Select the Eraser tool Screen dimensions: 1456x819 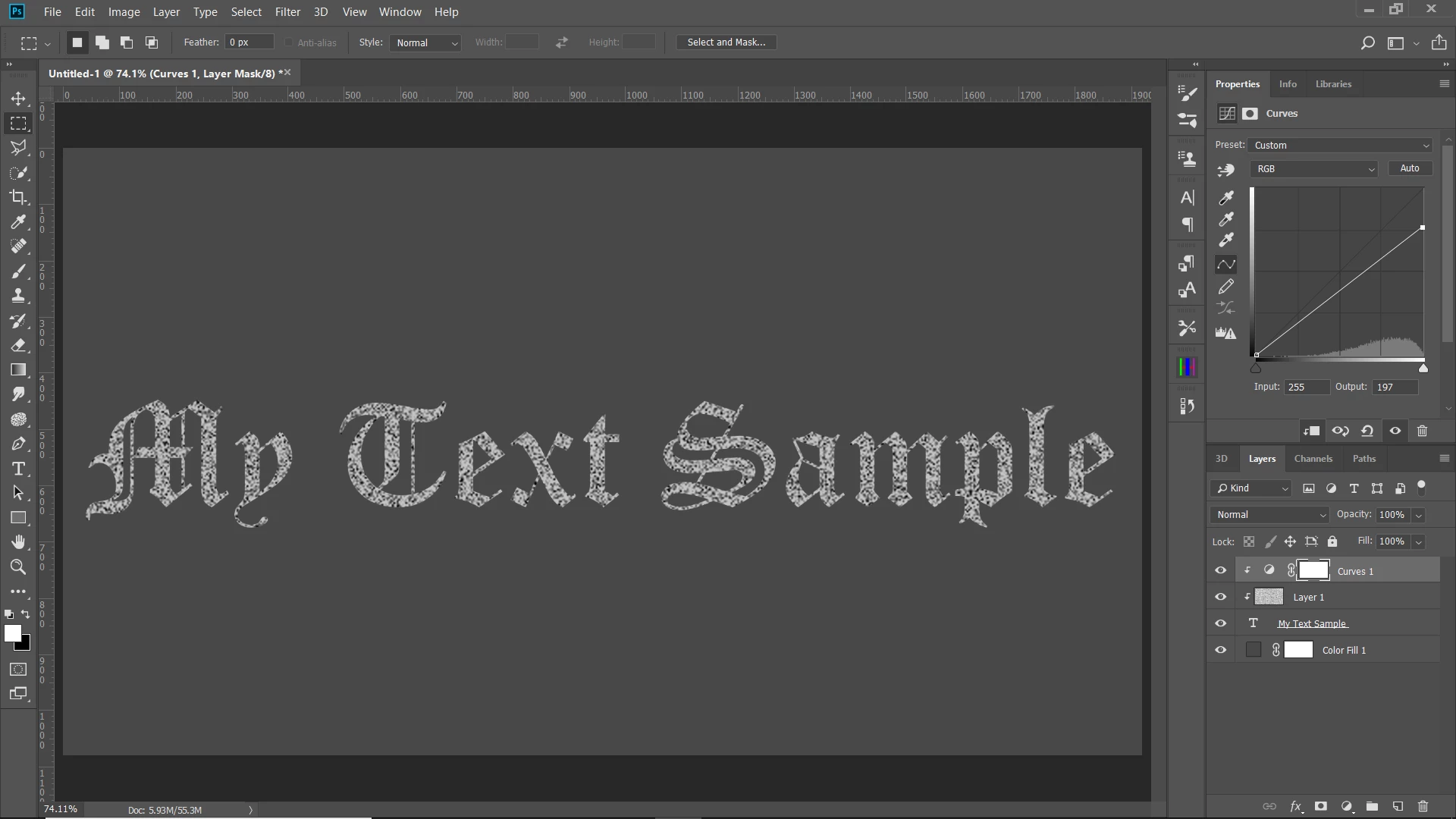(x=18, y=345)
